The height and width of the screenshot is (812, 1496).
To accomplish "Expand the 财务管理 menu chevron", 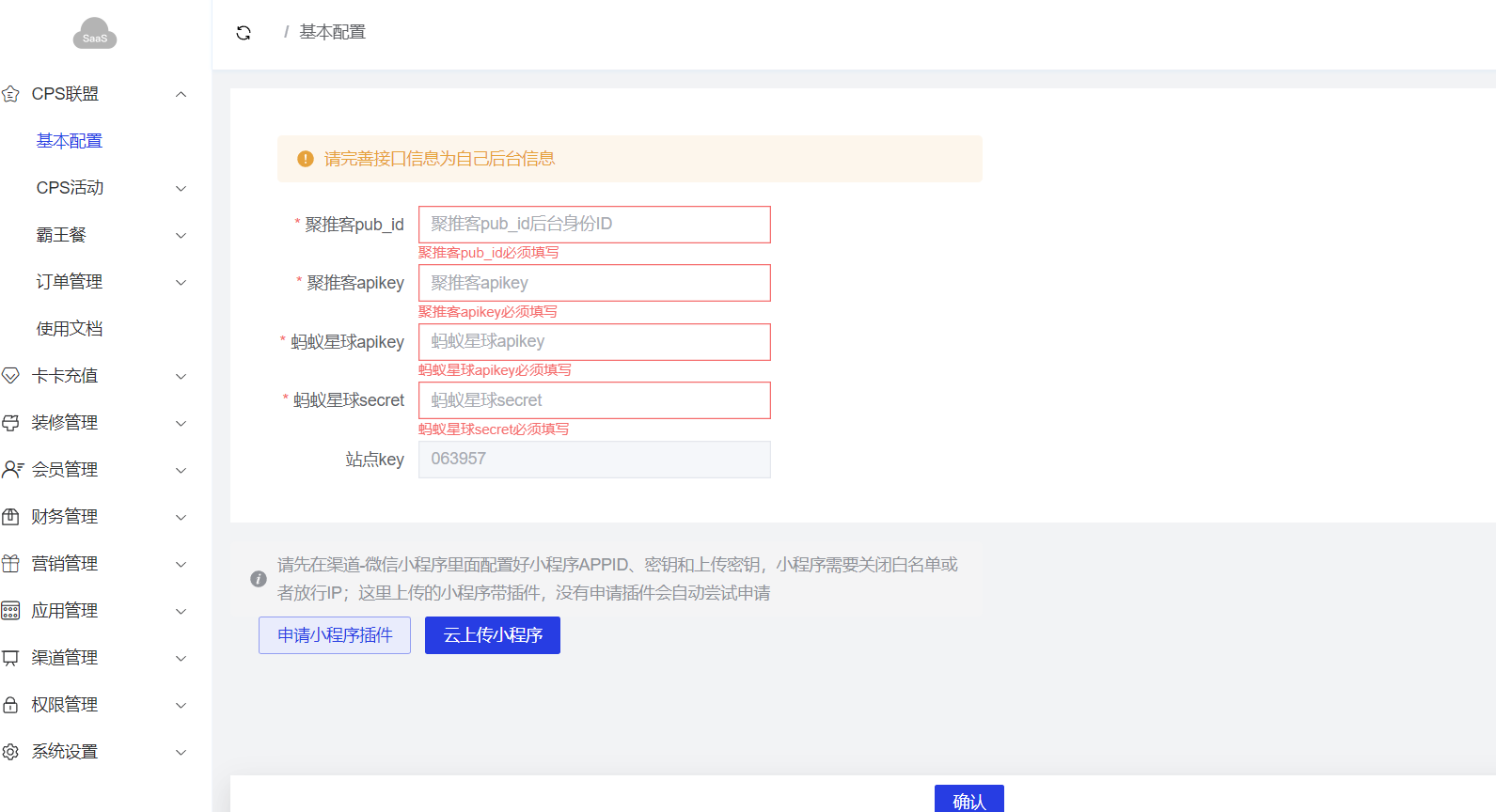I will [x=181, y=517].
